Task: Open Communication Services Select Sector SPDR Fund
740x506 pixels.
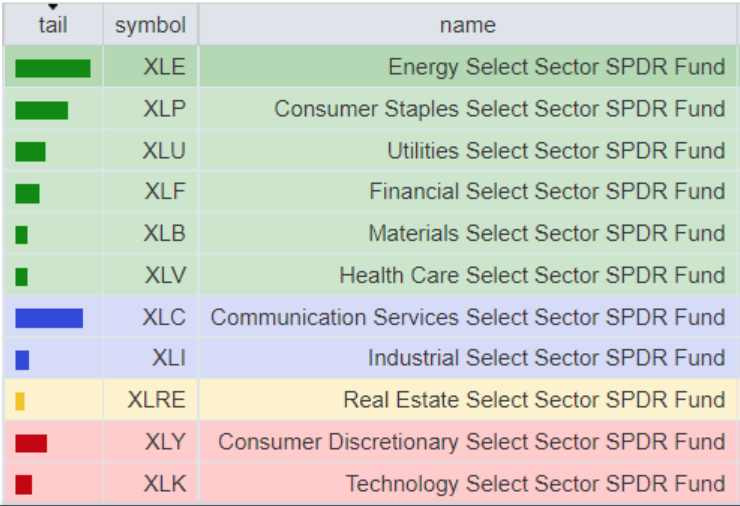Action: 467,317
